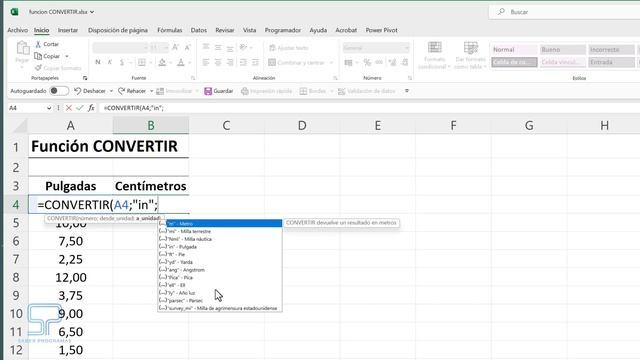The width and height of the screenshot is (640, 360).
Task: Click the Combinar y centrar button
Action: pos(297,62)
